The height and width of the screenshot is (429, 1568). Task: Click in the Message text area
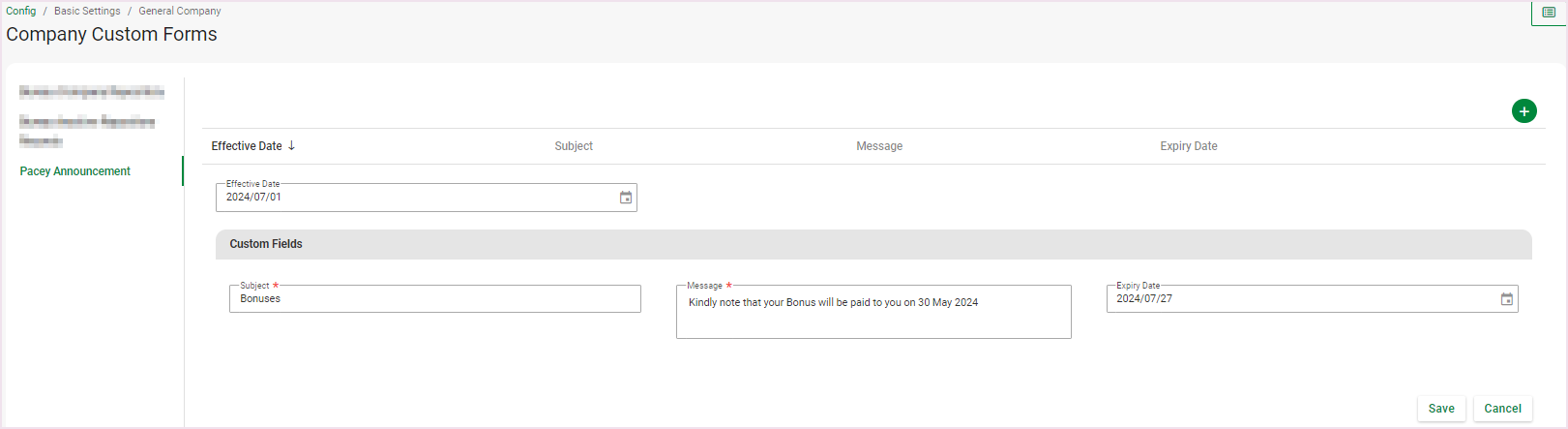point(873,313)
